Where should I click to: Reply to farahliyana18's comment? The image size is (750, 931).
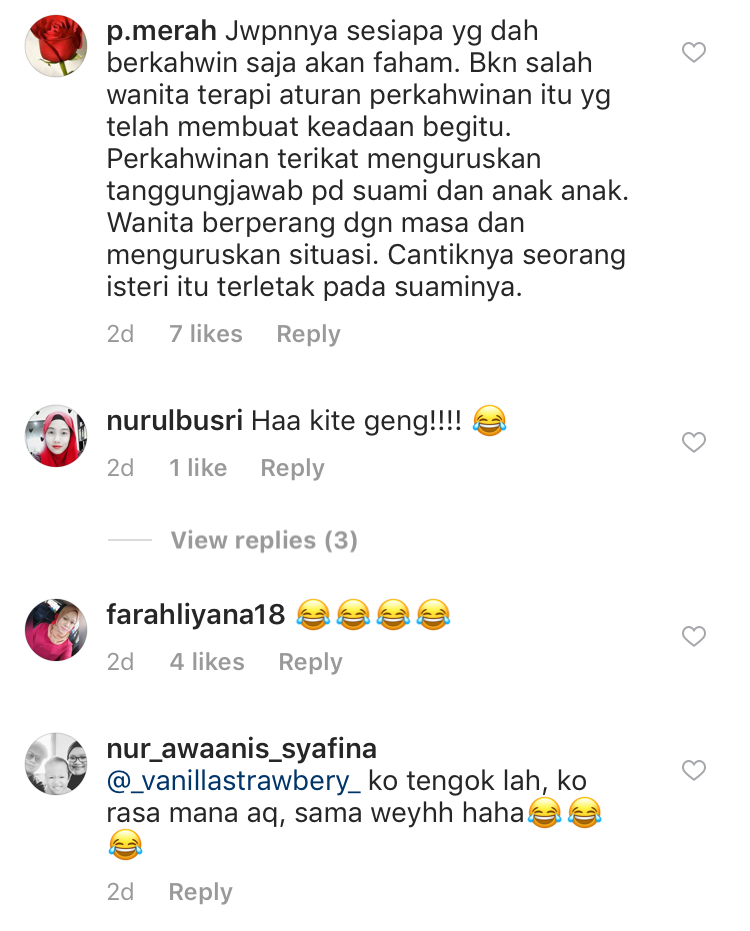click(x=310, y=662)
